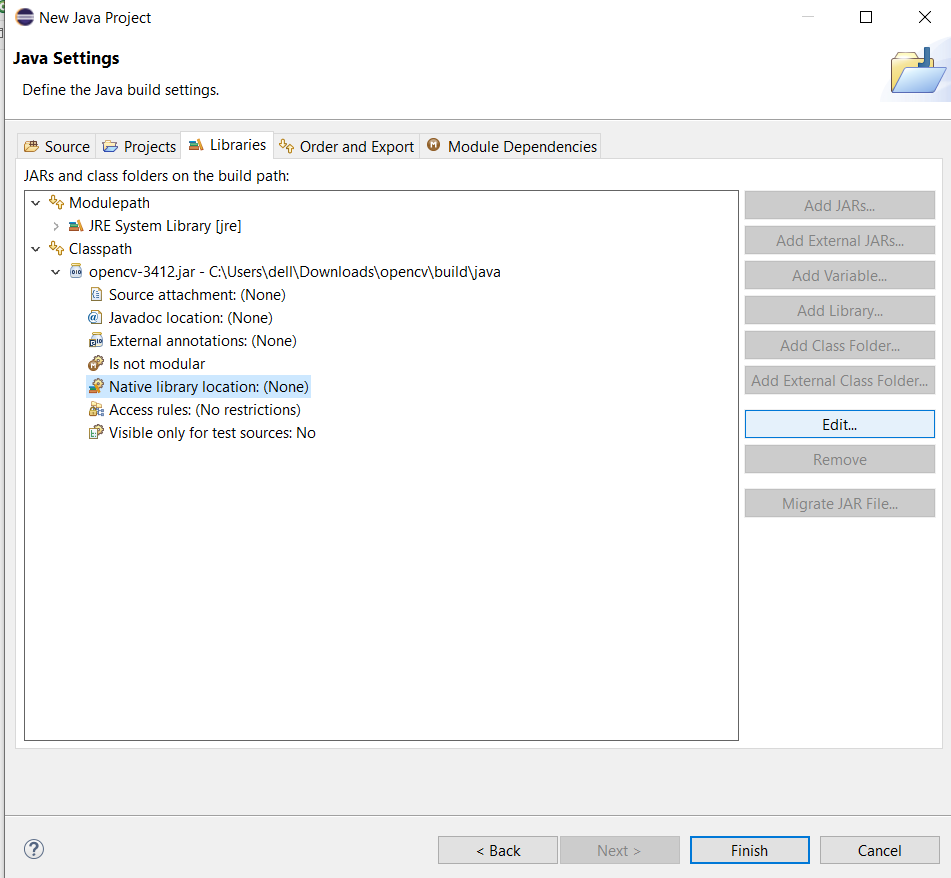Click the opencv-3412.jar file icon

tap(76, 272)
